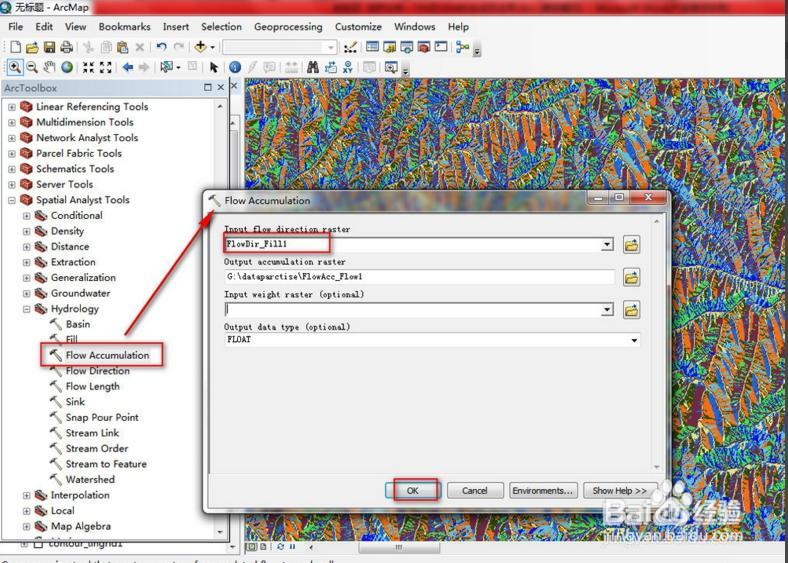Open input flow direction raster dropdown
The height and width of the screenshot is (563, 788).
coord(608,245)
